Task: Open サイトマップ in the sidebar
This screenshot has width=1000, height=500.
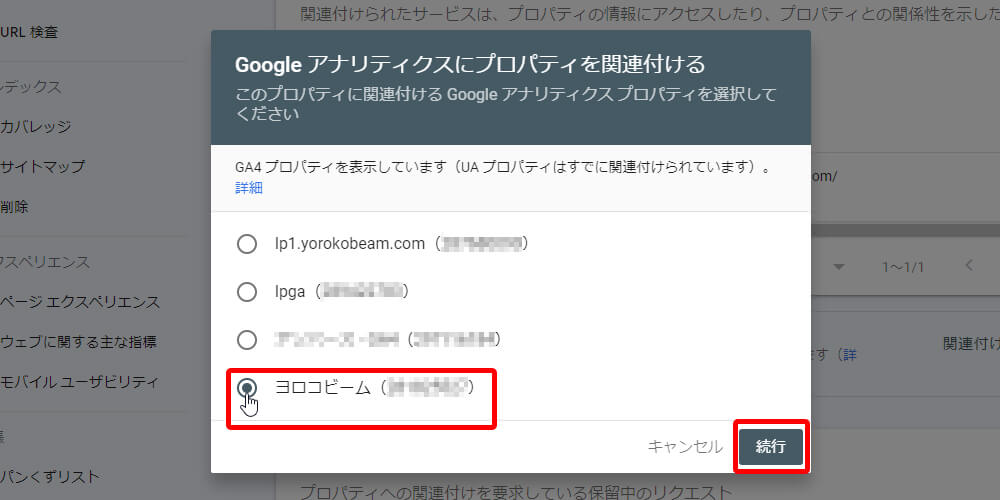Action: pyautogui.click(x=42, y=167)
